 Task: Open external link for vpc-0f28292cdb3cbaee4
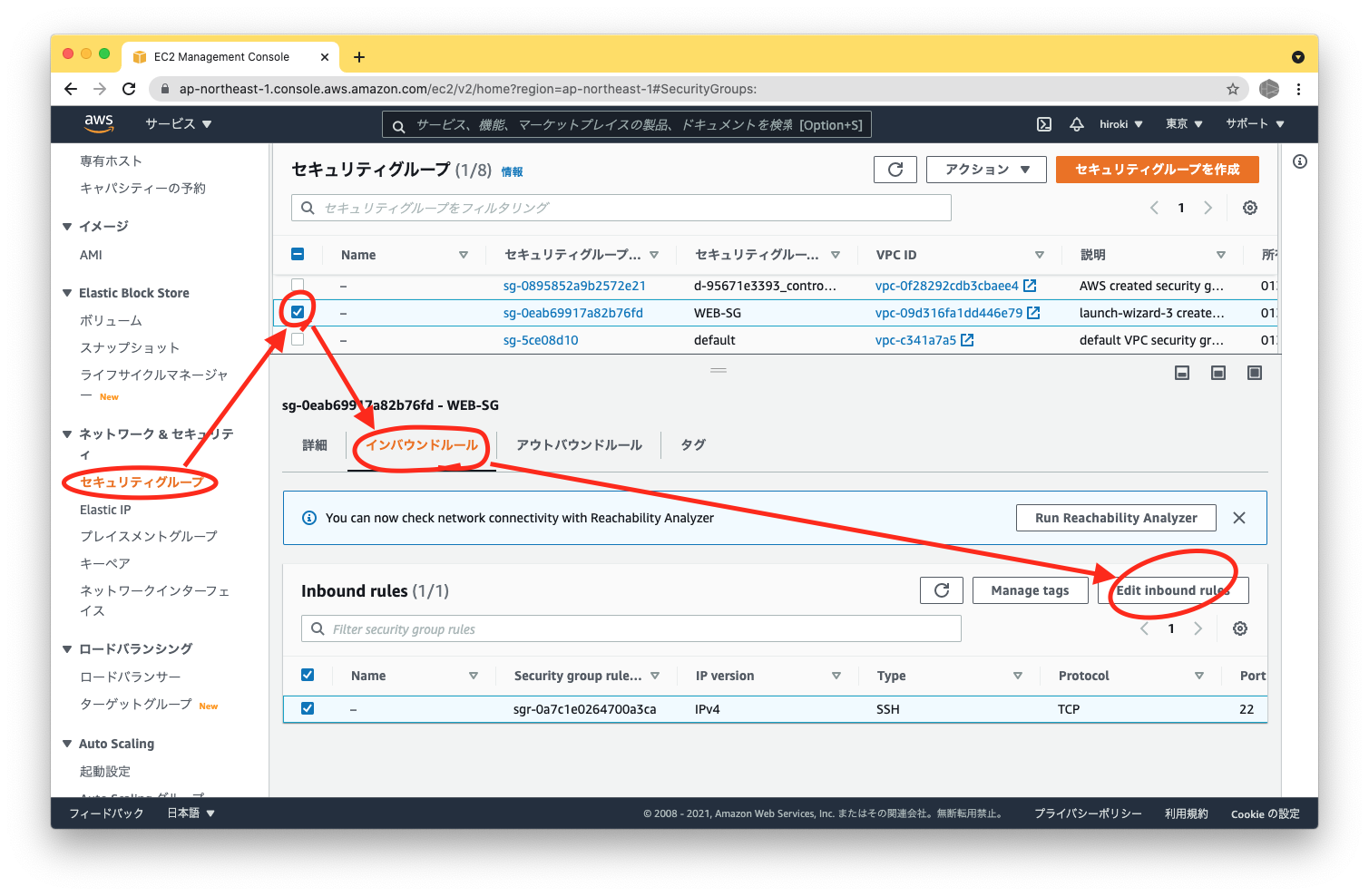(x=1030, y=286)
